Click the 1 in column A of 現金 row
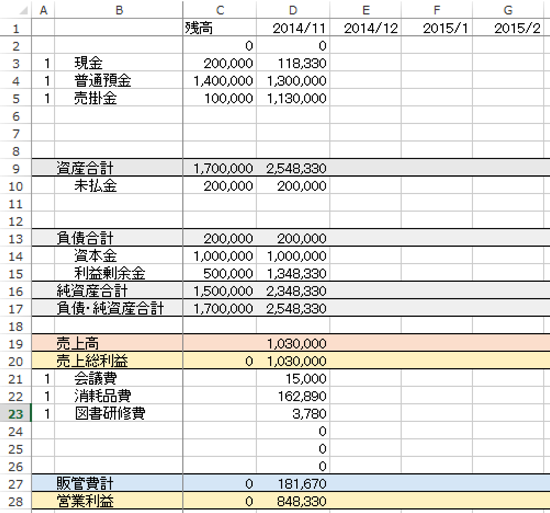Screen dimensions: 550x513 pos(43,63)
